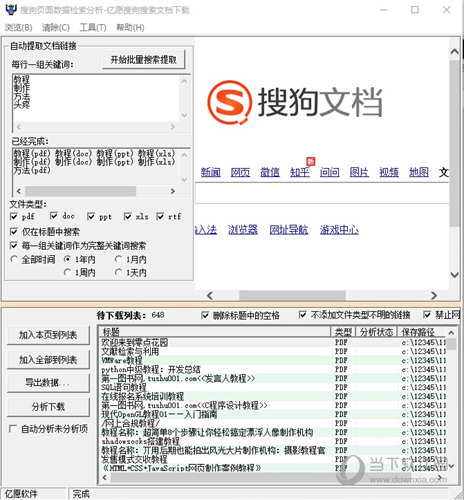Viewport: 464px width, 500px height.
Task: Select the 1周内 radio button
Action: pos(67,273)
